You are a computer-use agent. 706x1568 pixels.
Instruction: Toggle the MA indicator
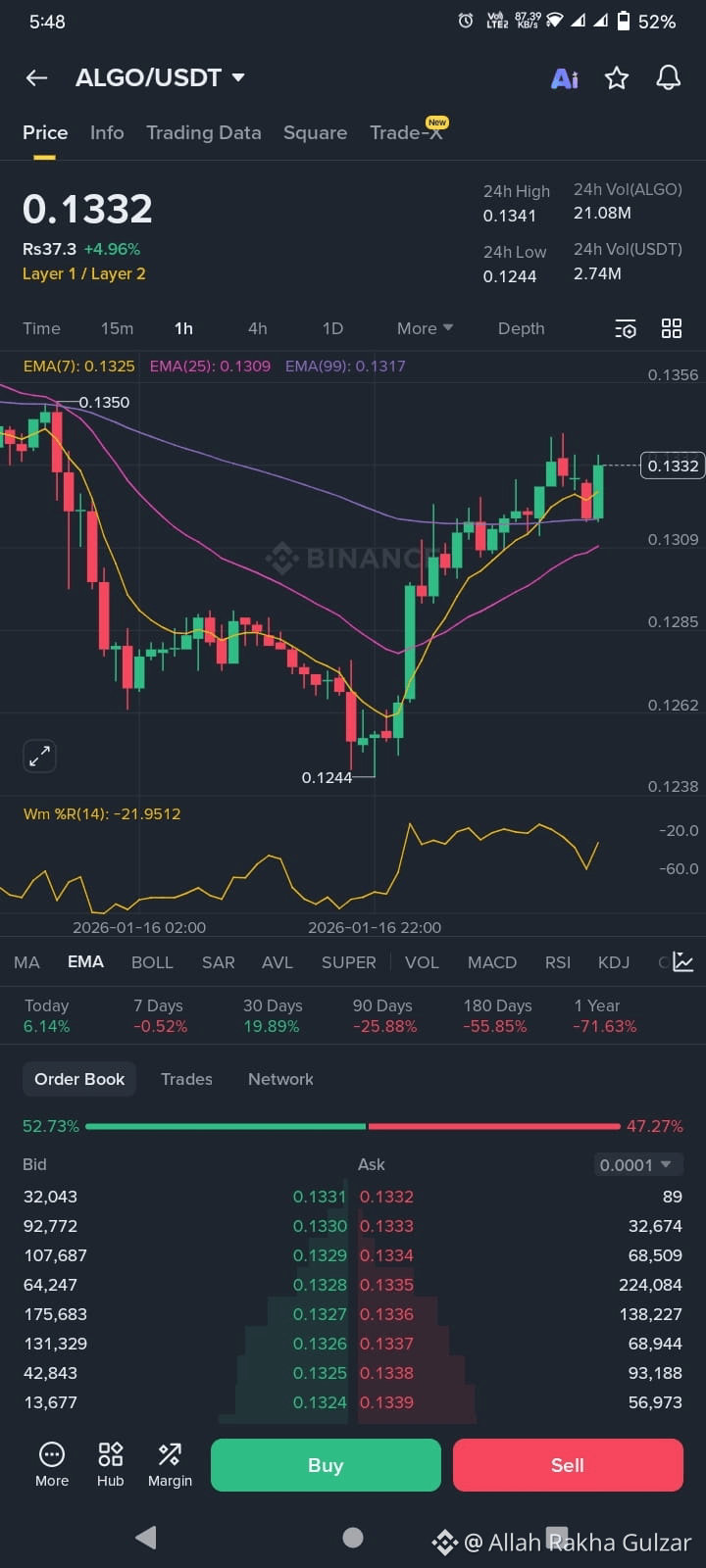(26, 962)
